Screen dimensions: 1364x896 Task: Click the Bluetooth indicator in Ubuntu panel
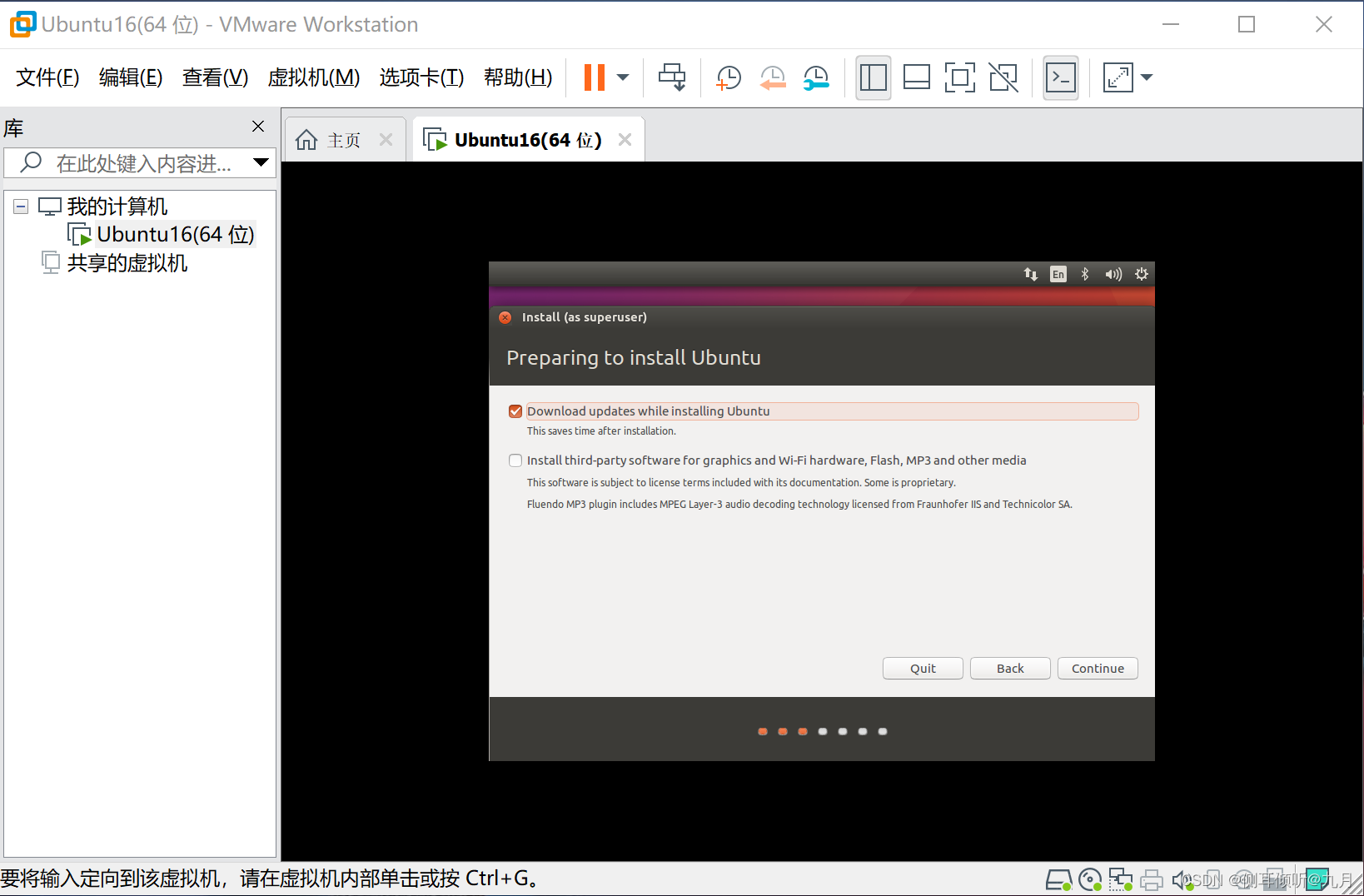(x=1085, y=274)
